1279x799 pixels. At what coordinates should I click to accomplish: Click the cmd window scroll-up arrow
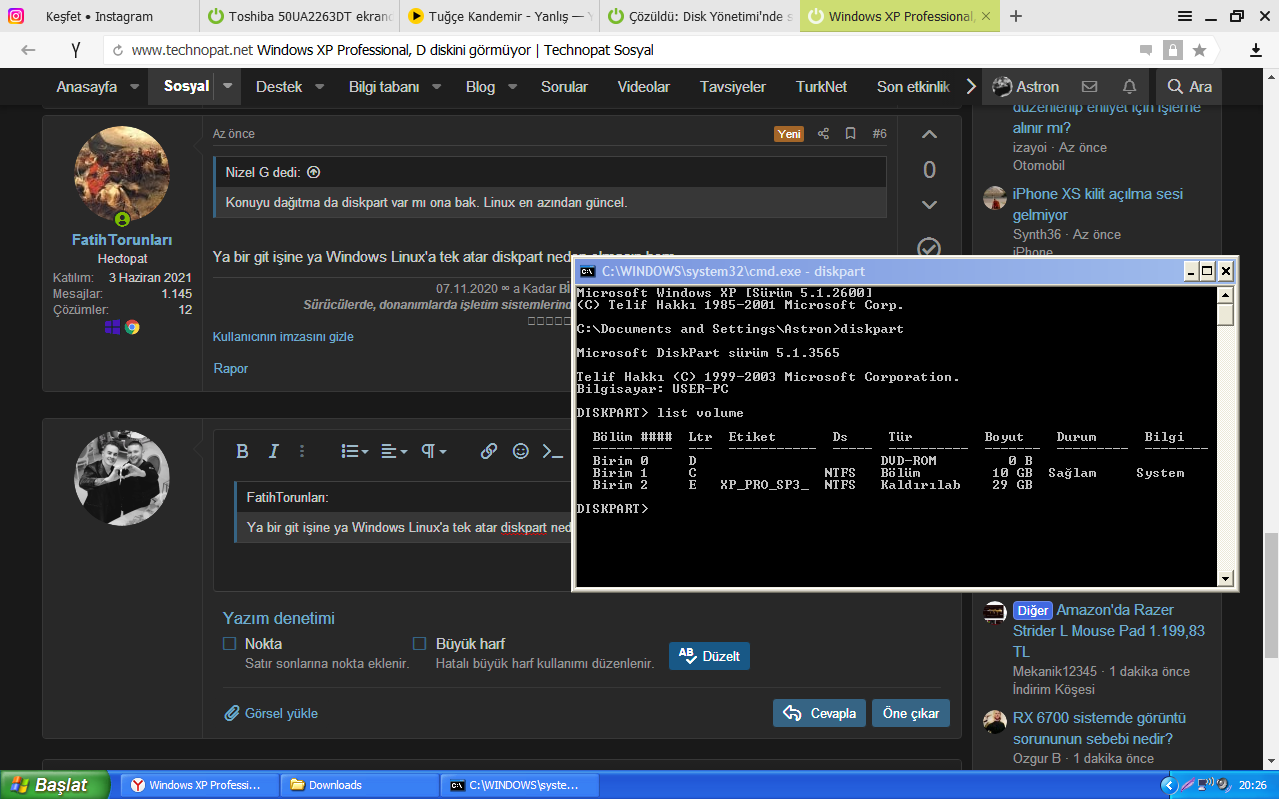point(1225,295)
